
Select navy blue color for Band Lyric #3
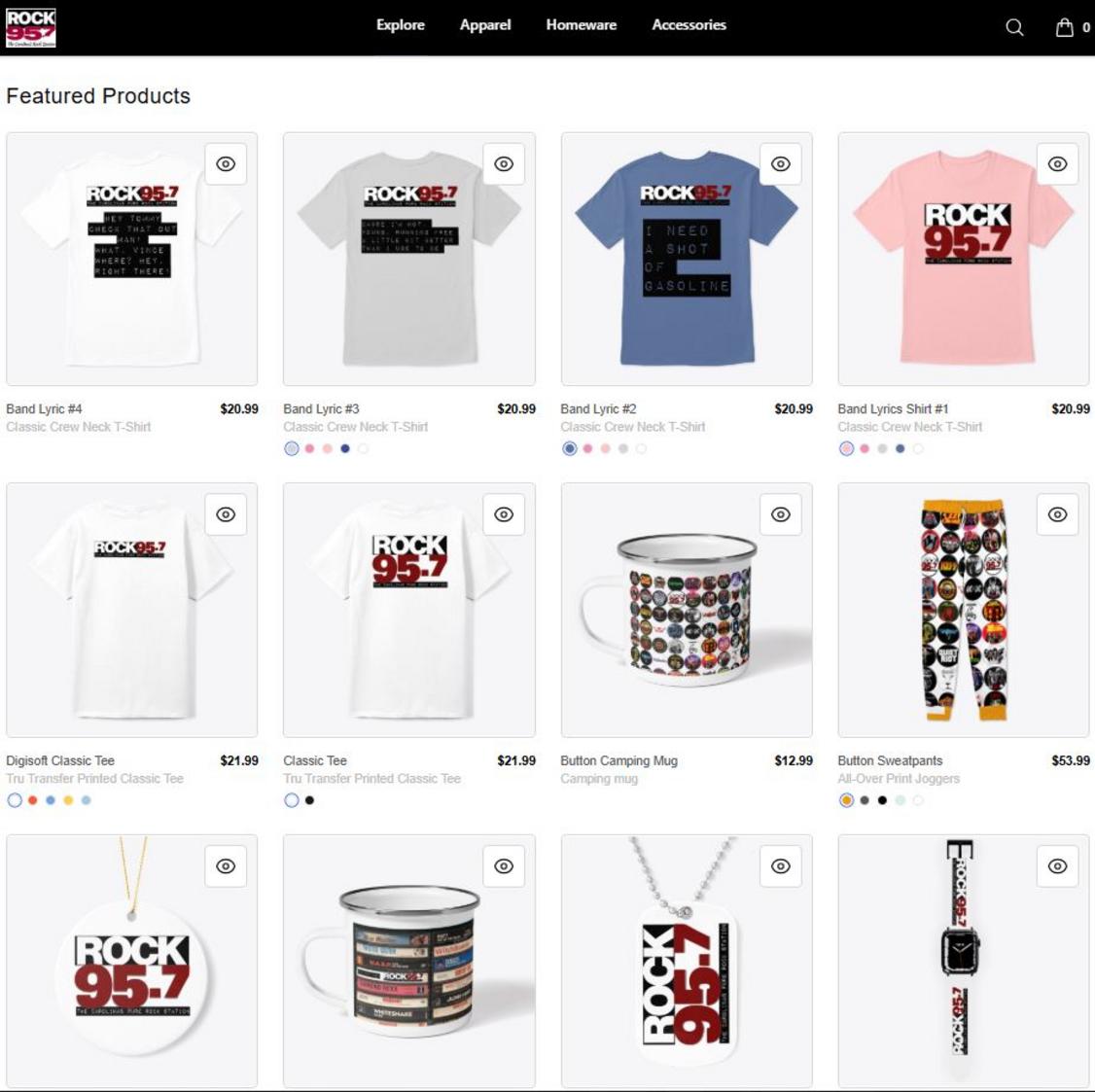(x=345, y=449)
